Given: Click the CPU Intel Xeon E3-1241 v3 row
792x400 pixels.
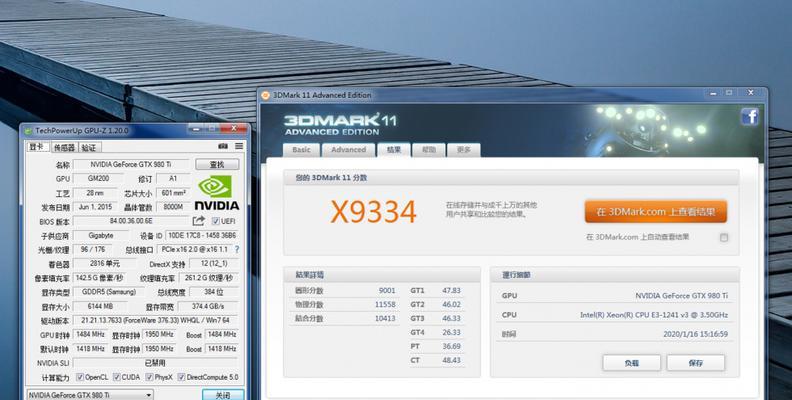Looking at the screenshot, I should point(615,315).
